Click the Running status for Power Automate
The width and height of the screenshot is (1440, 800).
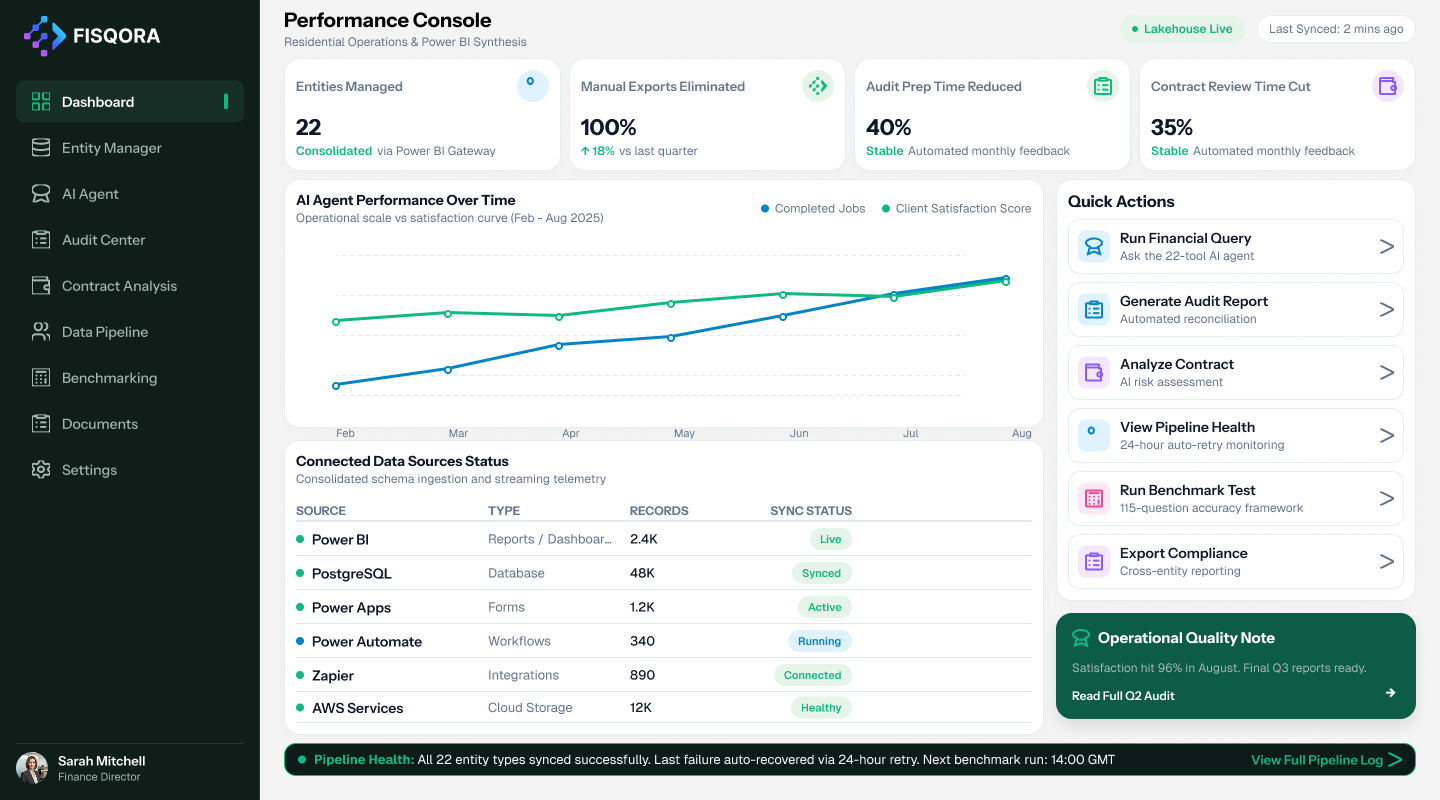point(820,641)
